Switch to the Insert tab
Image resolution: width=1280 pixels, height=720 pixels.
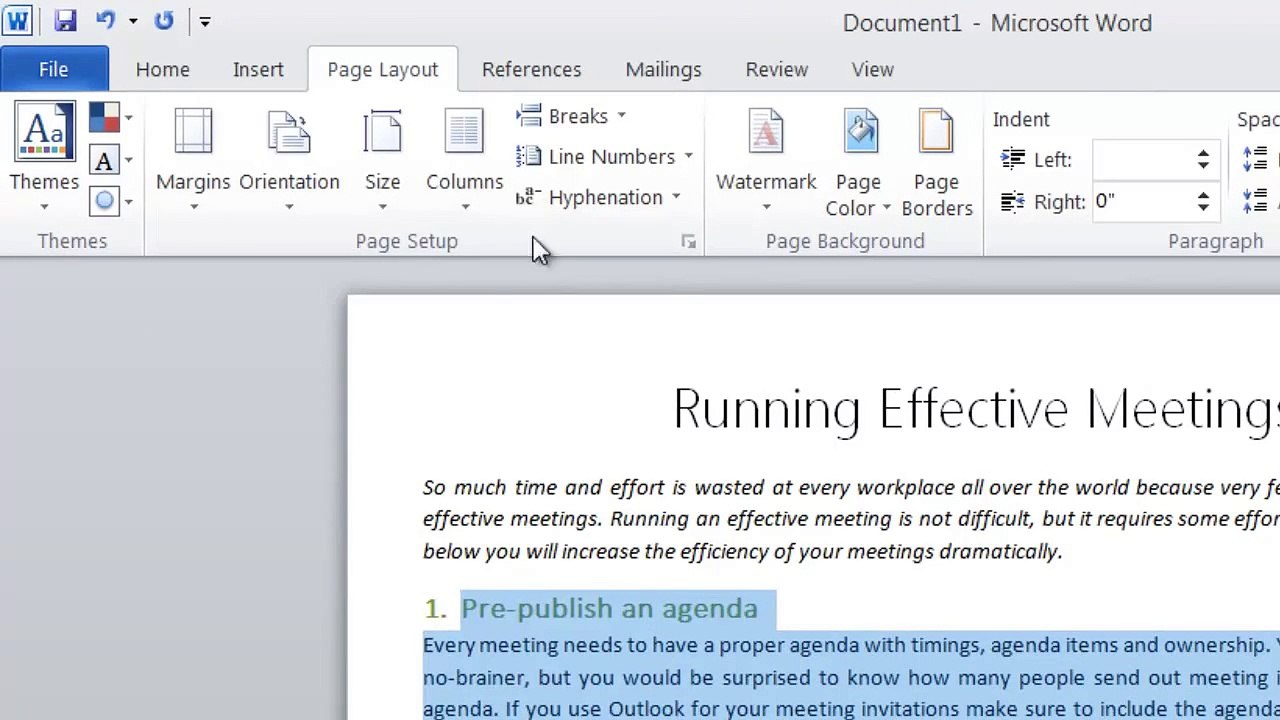[x=258, y=69]
